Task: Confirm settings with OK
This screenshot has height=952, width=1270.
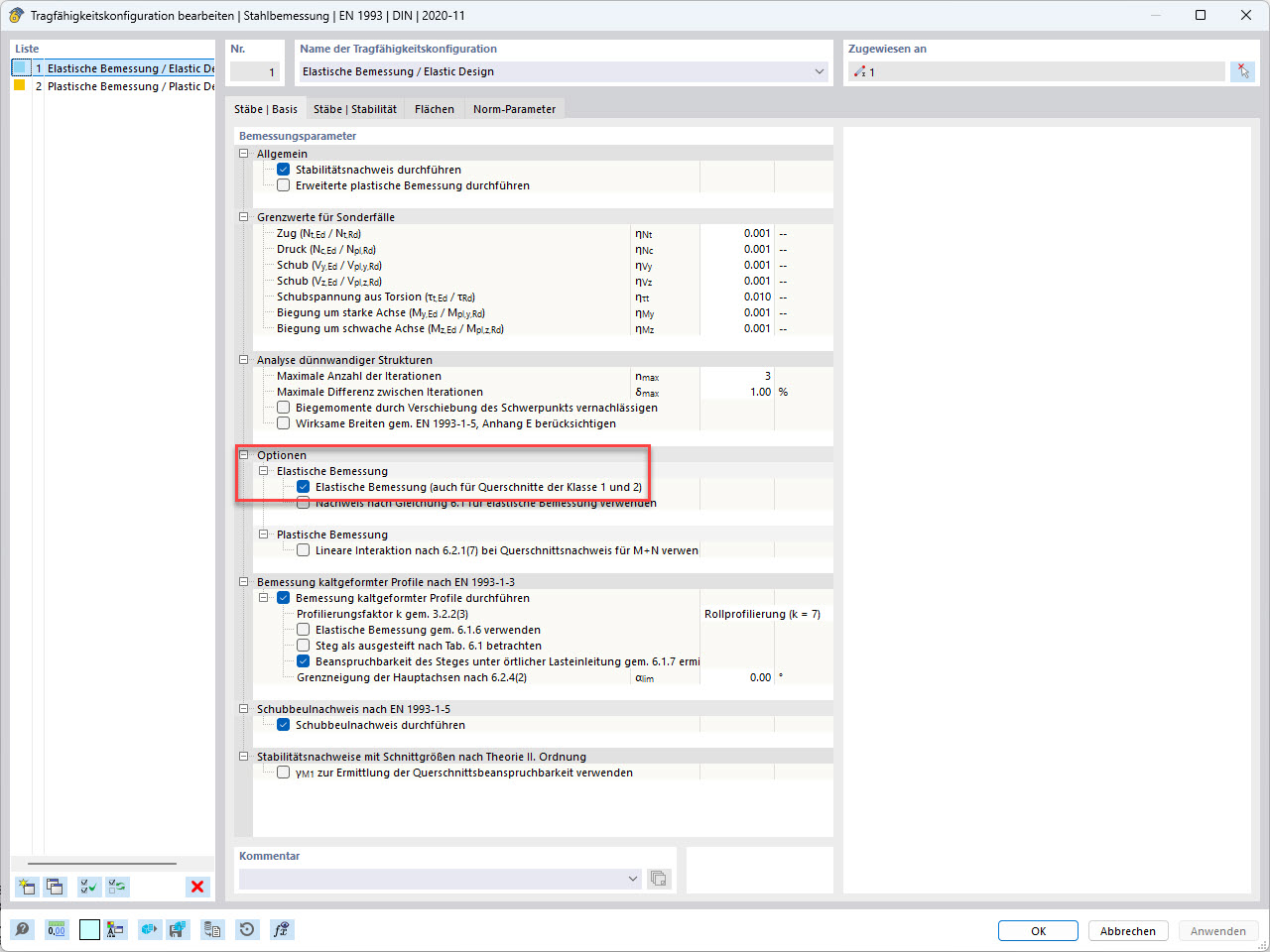Action: pos(1038,930)
